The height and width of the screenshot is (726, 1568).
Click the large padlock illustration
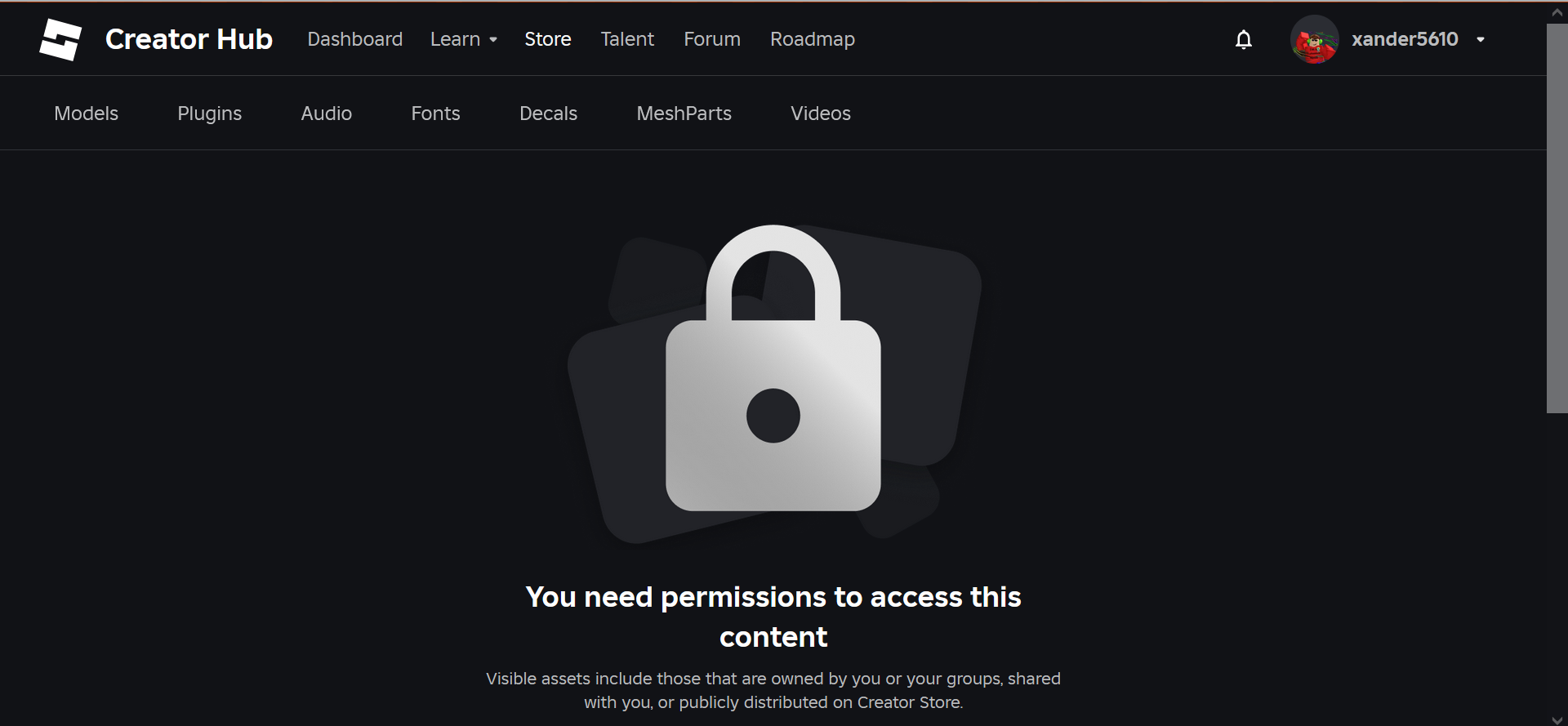tap(773, 368)
